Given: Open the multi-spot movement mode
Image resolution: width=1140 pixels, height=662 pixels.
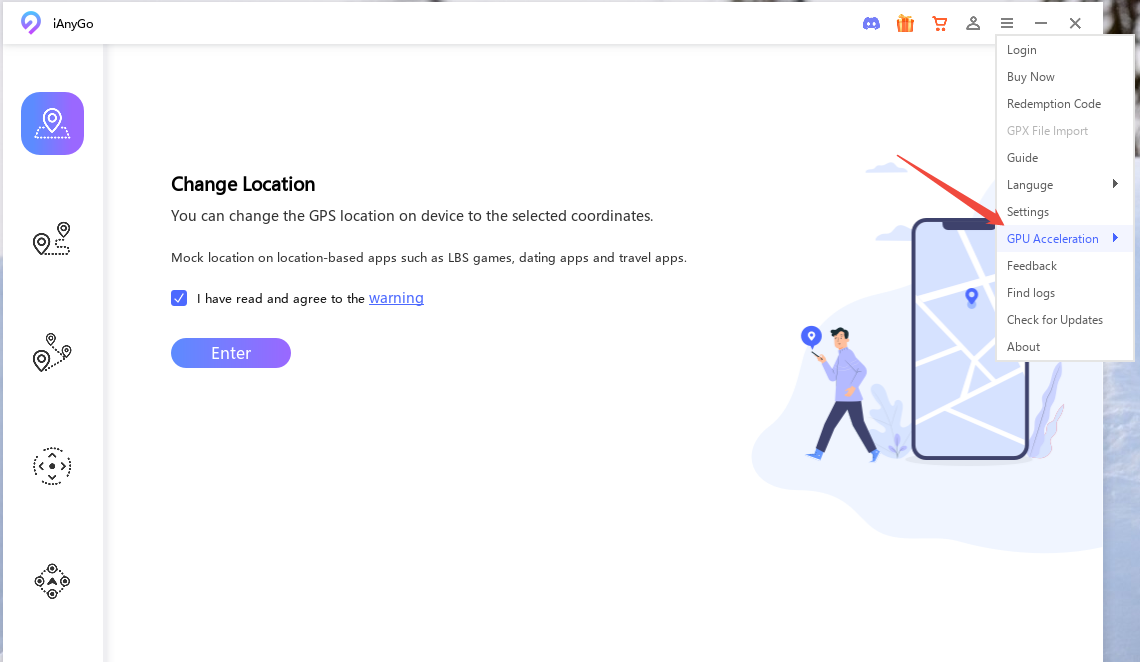Looking at the screenshot, I should (52, 353).
